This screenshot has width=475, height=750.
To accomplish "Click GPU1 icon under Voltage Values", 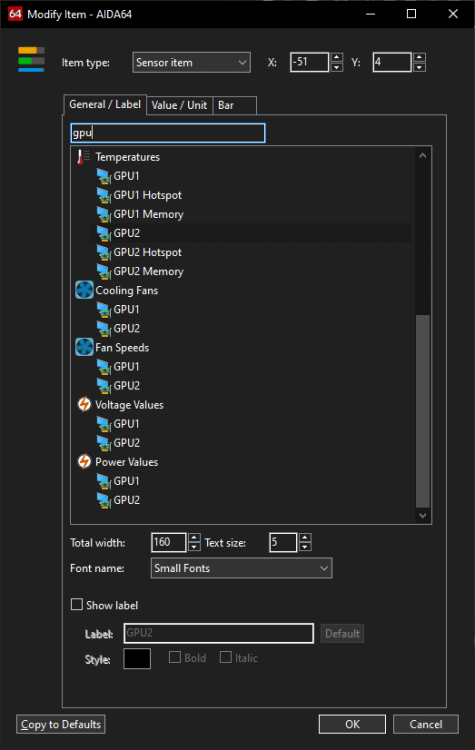I will click(104, 424).
